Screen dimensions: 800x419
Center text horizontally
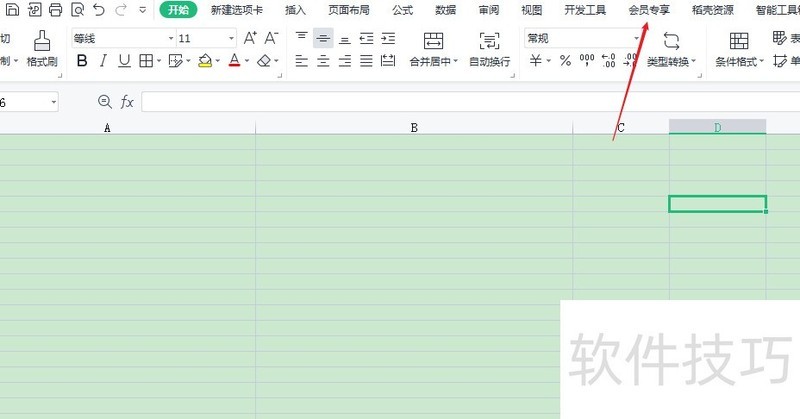pos(323,61)
